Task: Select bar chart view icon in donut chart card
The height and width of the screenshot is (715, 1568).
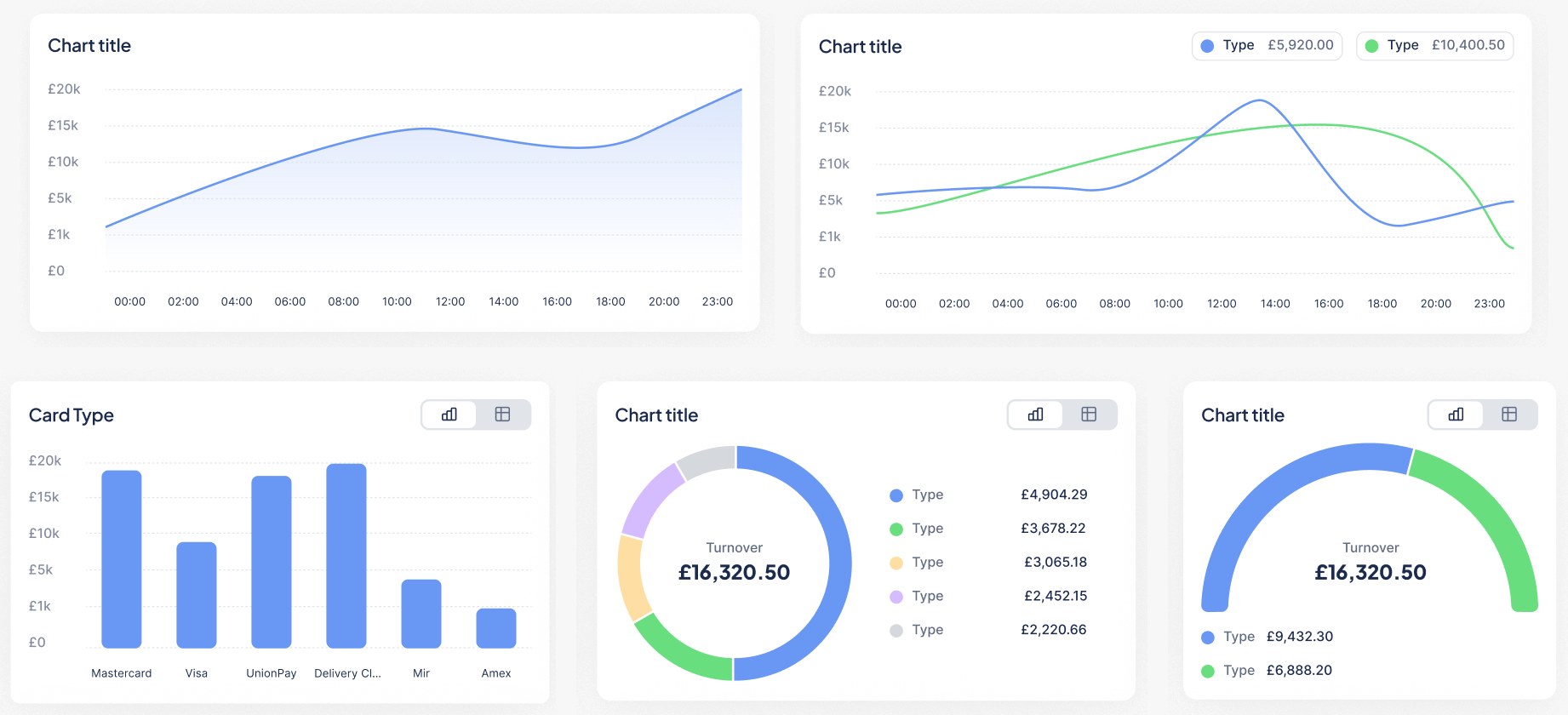Action: pyautogui.click(x=1036, y=415)
